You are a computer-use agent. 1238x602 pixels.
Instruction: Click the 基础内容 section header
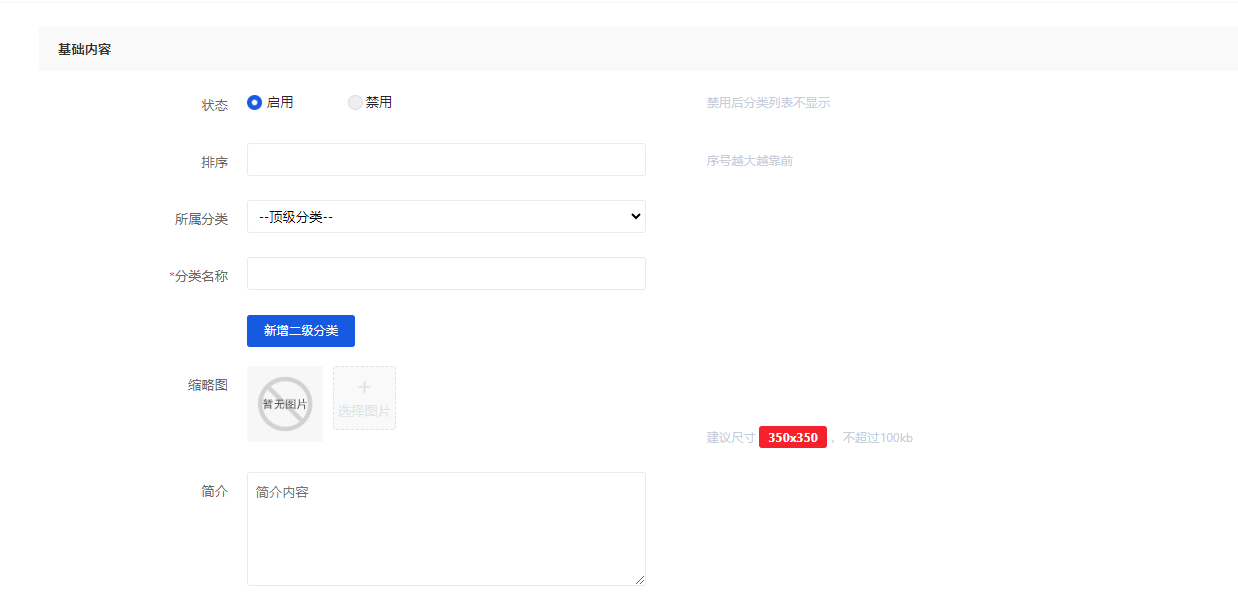click(85, 49)
